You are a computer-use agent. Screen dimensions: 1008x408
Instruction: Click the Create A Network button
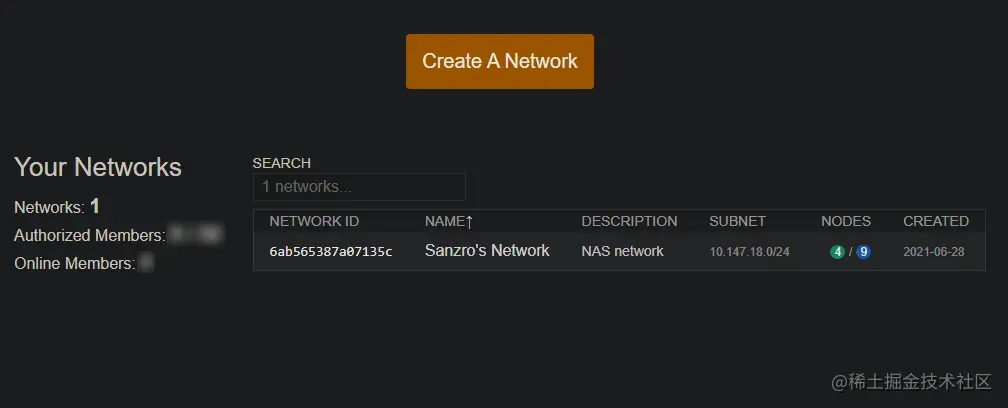coord(500,61)
